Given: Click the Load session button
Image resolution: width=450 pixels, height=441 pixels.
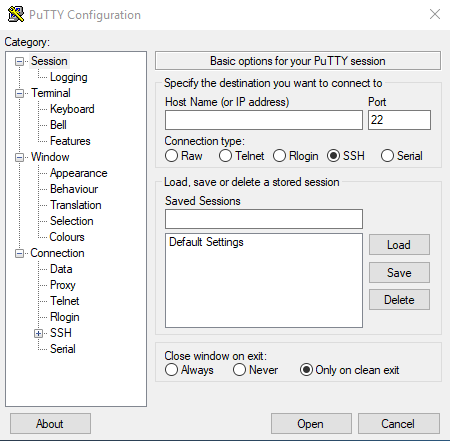Looking at the screenshot, I should point(399,245).
